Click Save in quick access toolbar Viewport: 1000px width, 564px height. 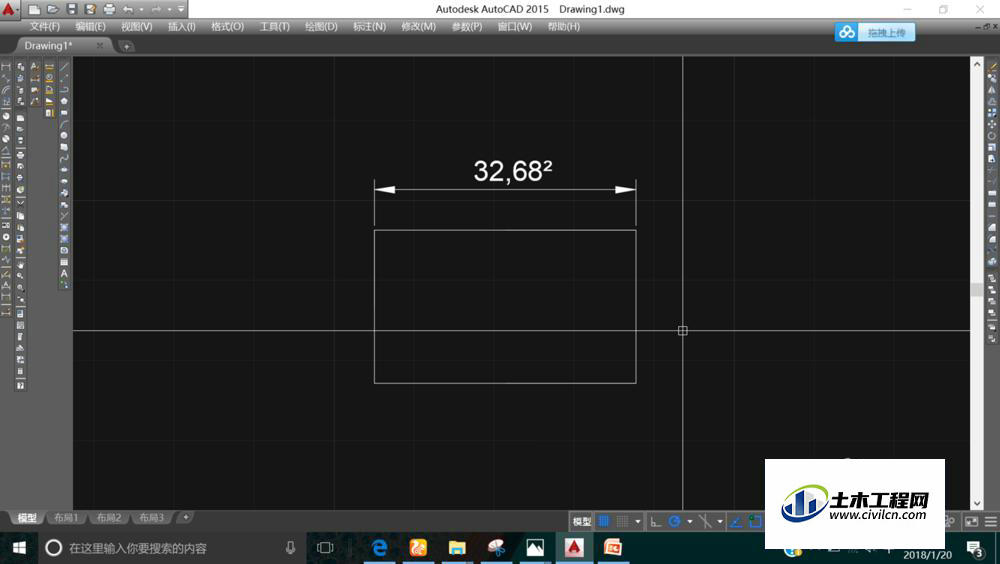71,10
